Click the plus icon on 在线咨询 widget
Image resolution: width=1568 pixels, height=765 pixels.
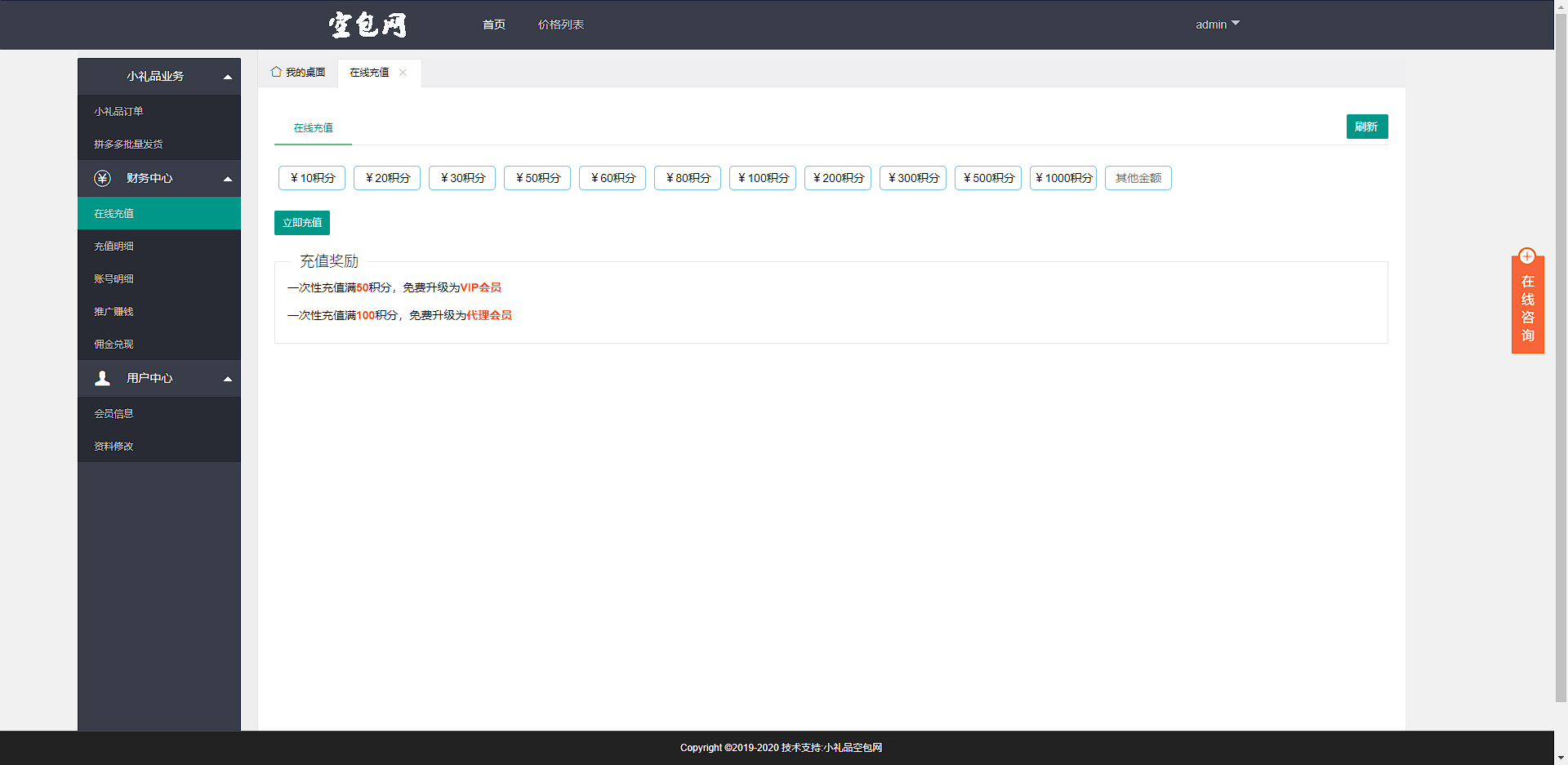click(1527, 256)
